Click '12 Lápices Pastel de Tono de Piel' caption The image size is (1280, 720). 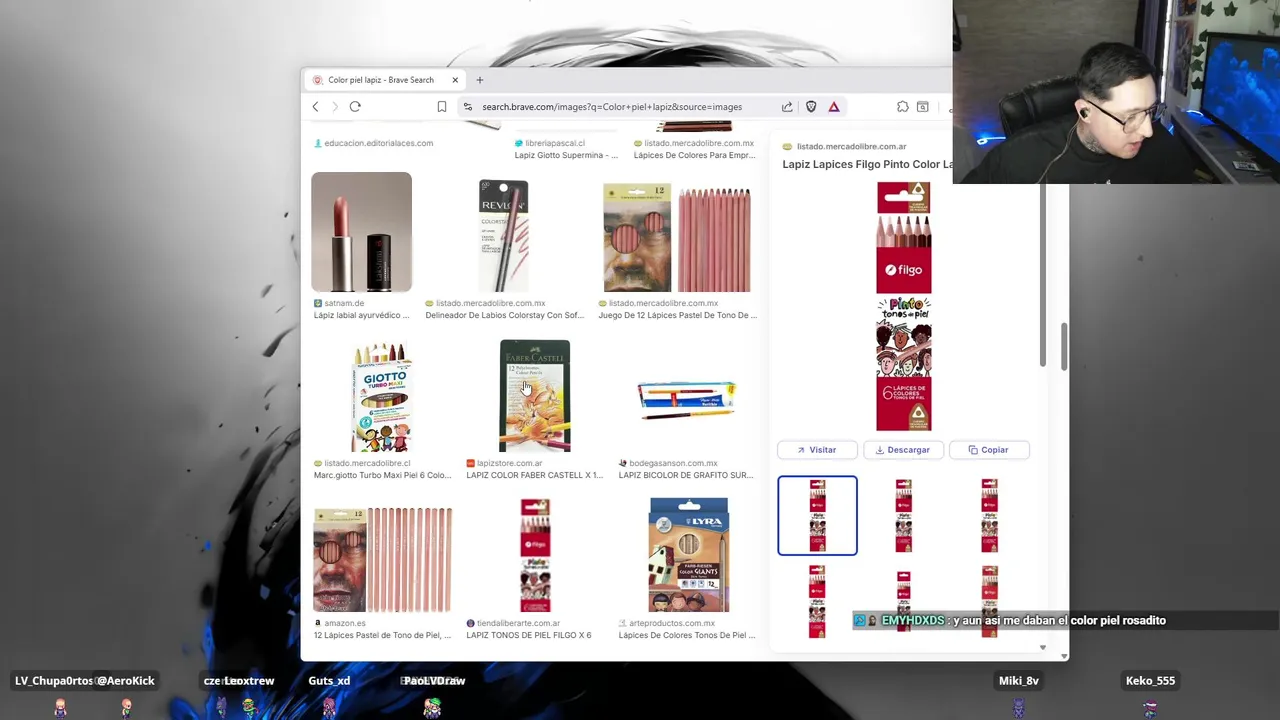(x=382, y=635)
